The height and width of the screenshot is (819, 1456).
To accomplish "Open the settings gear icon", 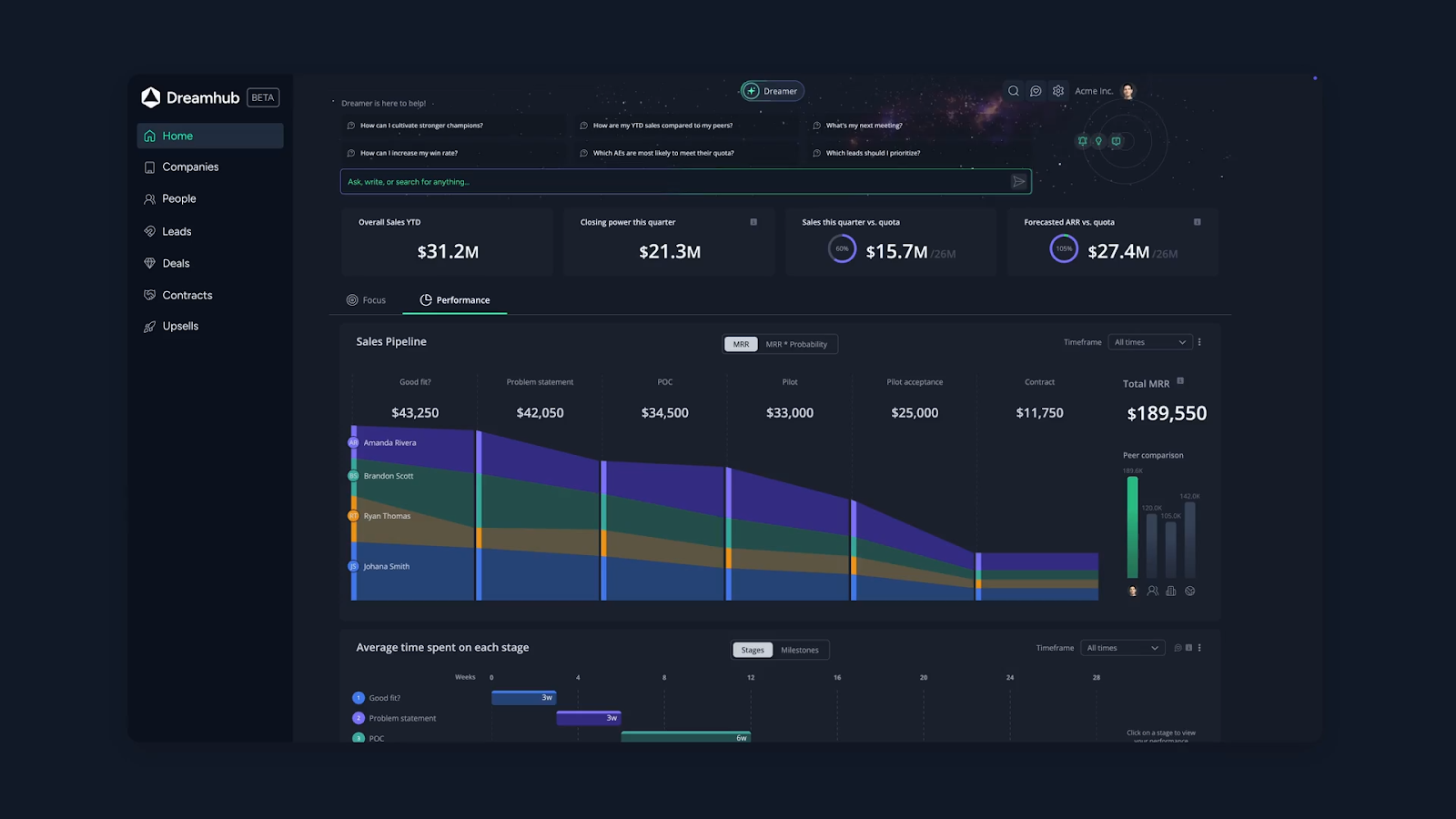I will coord(1058,91).
